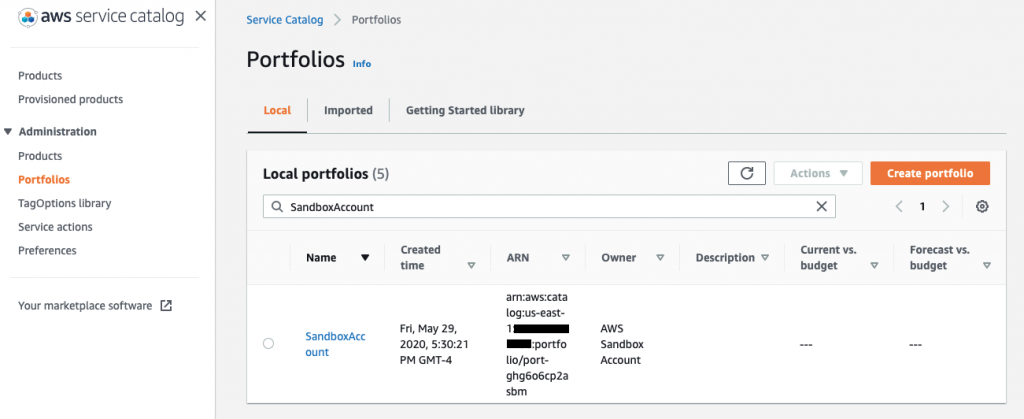The image size is (1024, 419).
Task: Click the AWS Service Catalog logo
Action: [x=100, y=17]
